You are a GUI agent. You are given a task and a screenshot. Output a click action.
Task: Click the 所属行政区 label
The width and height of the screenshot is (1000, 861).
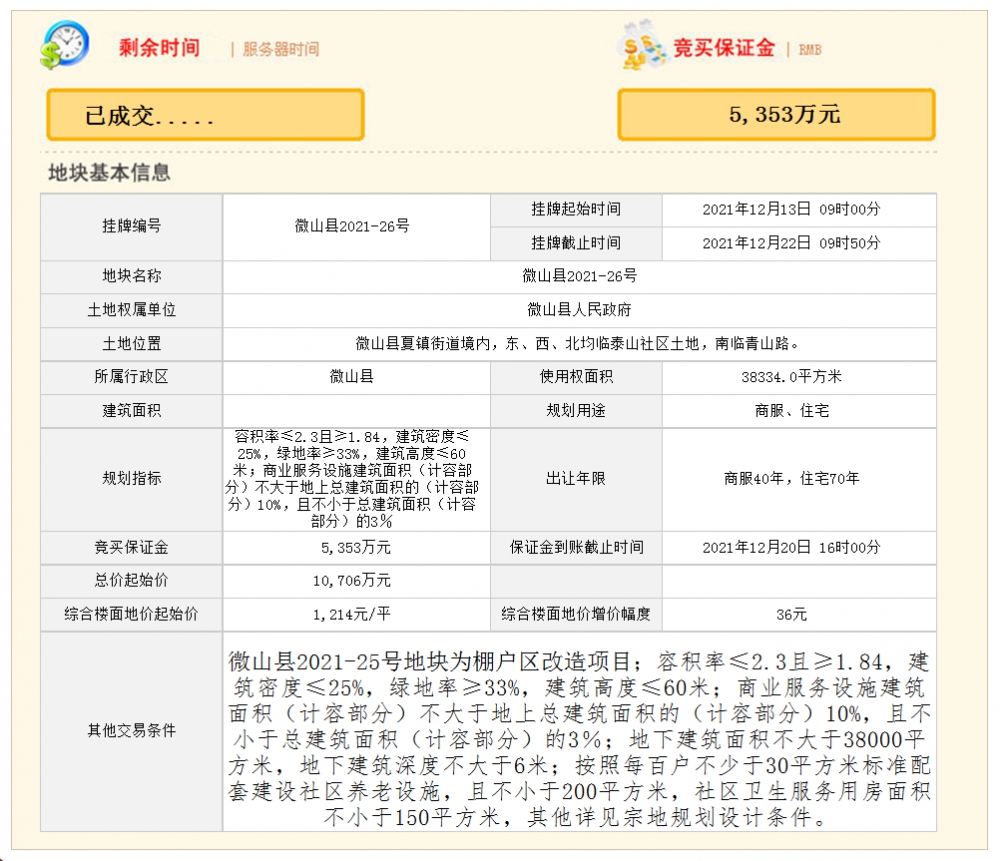coord(131,377)
